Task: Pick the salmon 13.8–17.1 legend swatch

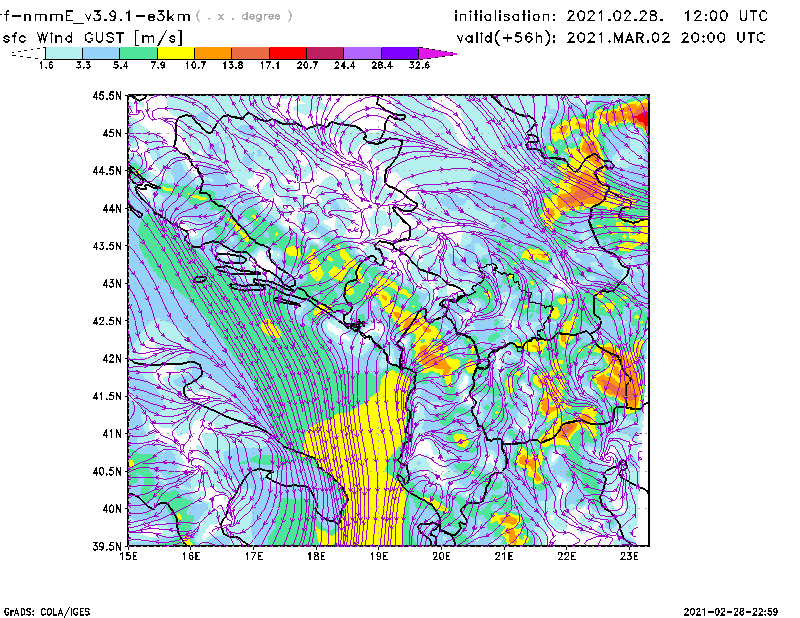Action: pos(251,53)
